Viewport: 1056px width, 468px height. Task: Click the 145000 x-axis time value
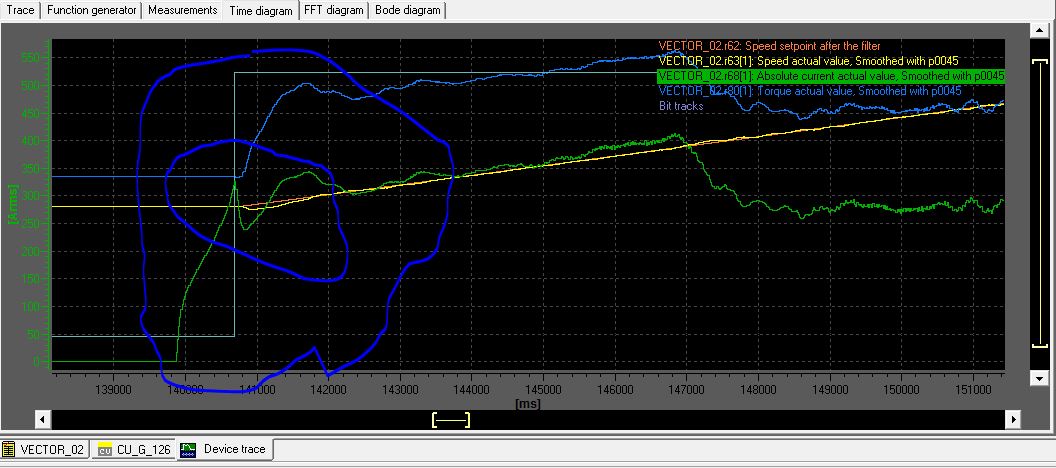click(x=543, y=391)
